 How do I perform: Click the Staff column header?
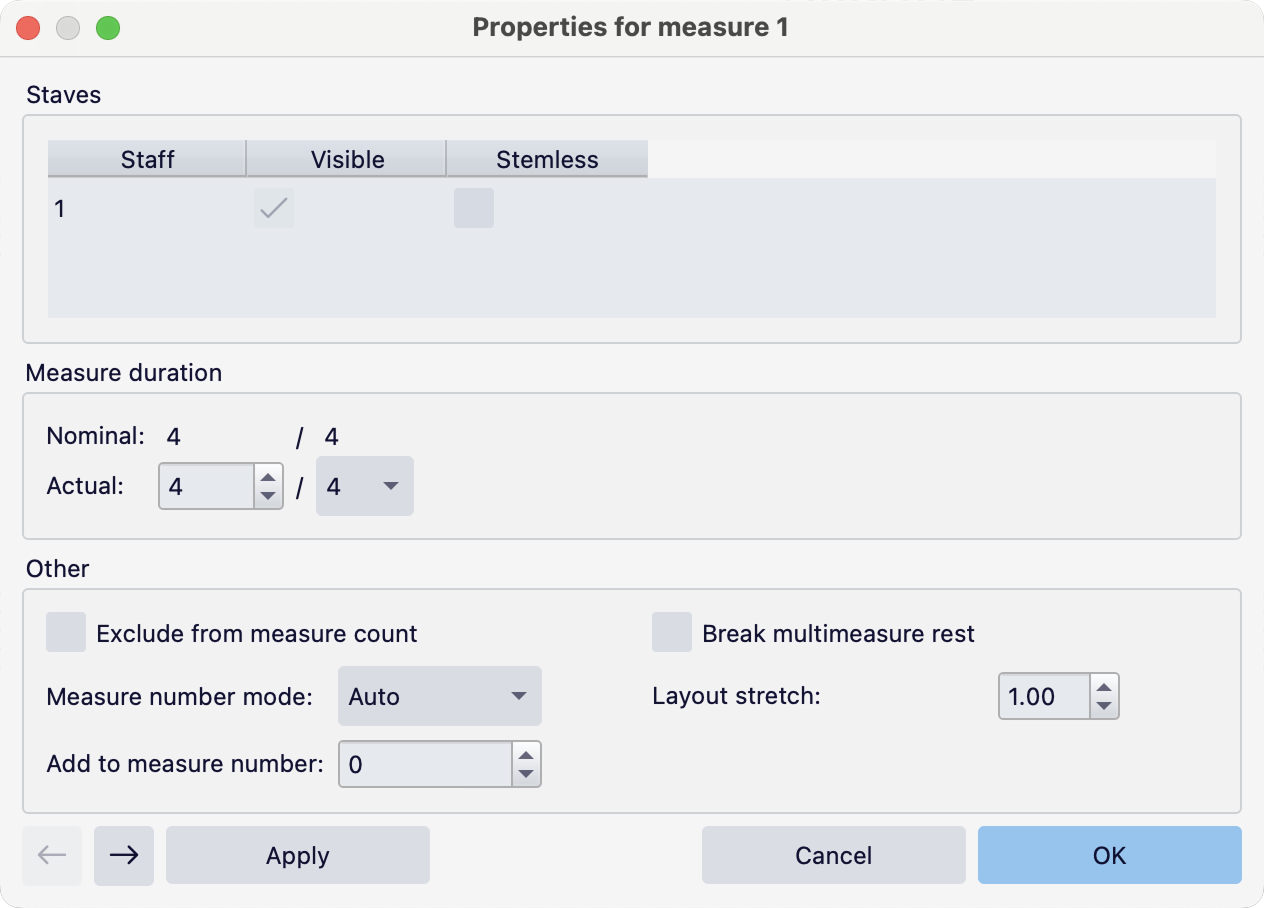[146, 159]
